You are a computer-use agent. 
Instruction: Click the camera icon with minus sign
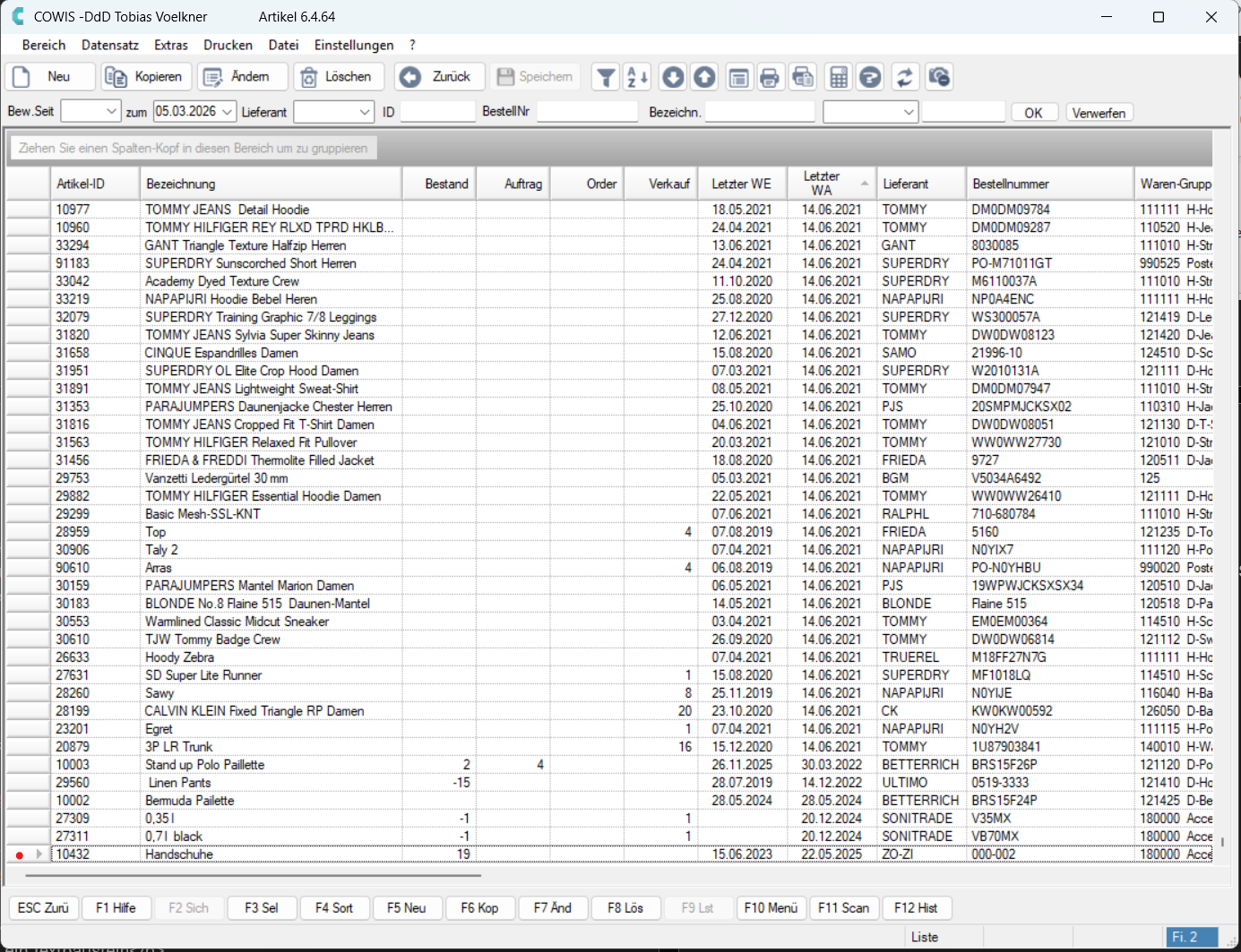938,77
